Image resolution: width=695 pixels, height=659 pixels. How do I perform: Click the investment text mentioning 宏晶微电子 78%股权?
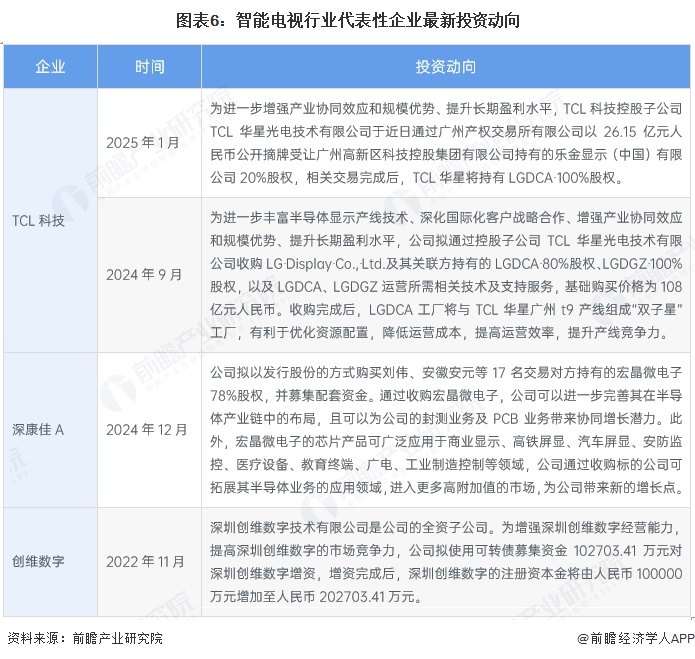(x=445, y=430)
